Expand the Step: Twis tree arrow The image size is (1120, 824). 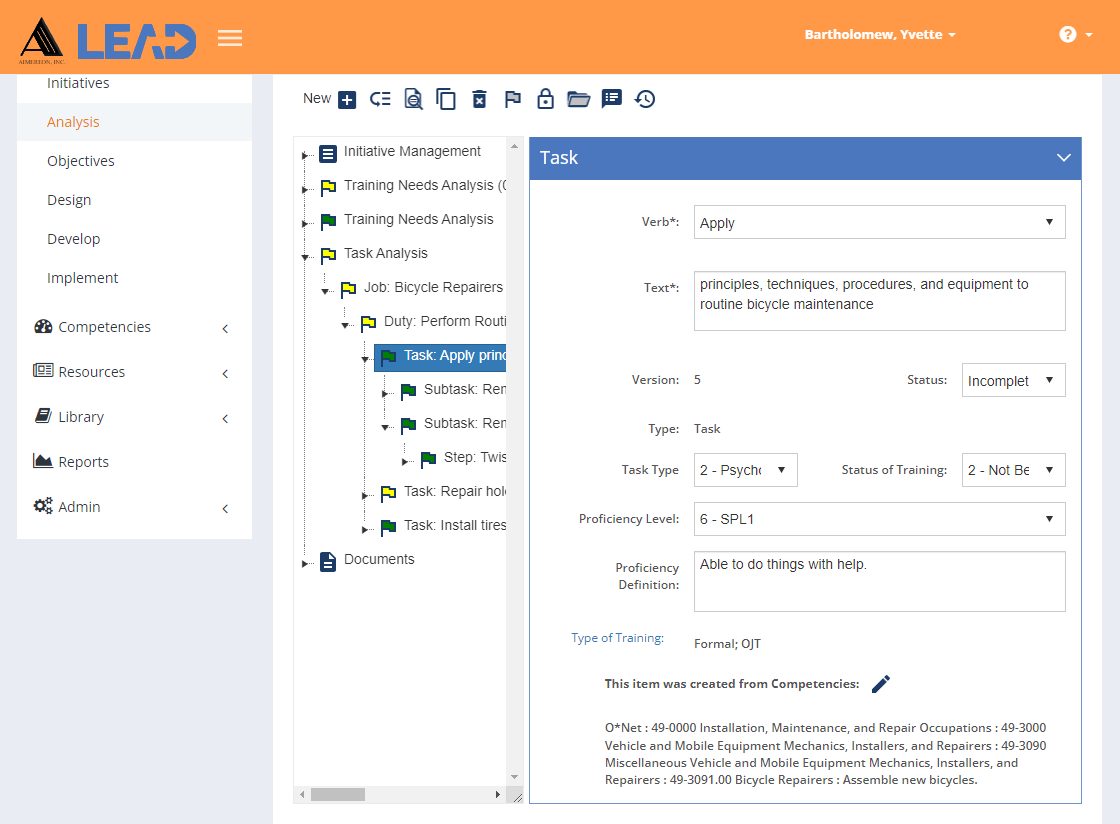point(404,462)
